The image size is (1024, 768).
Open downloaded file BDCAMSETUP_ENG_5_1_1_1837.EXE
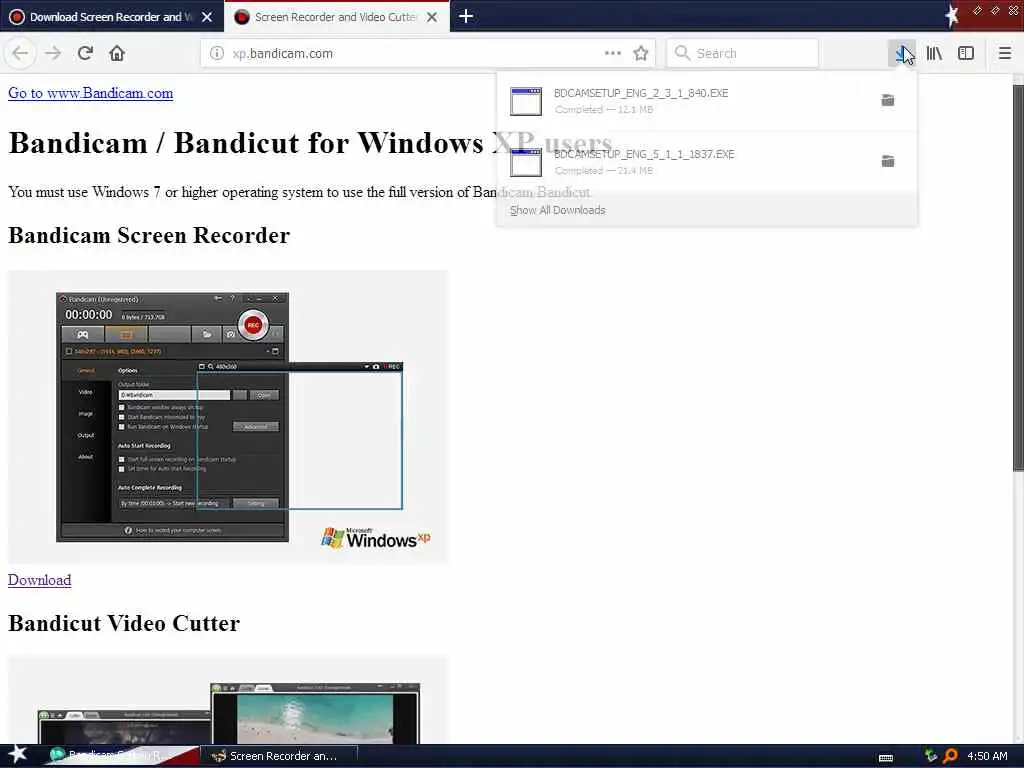point(679,161)
